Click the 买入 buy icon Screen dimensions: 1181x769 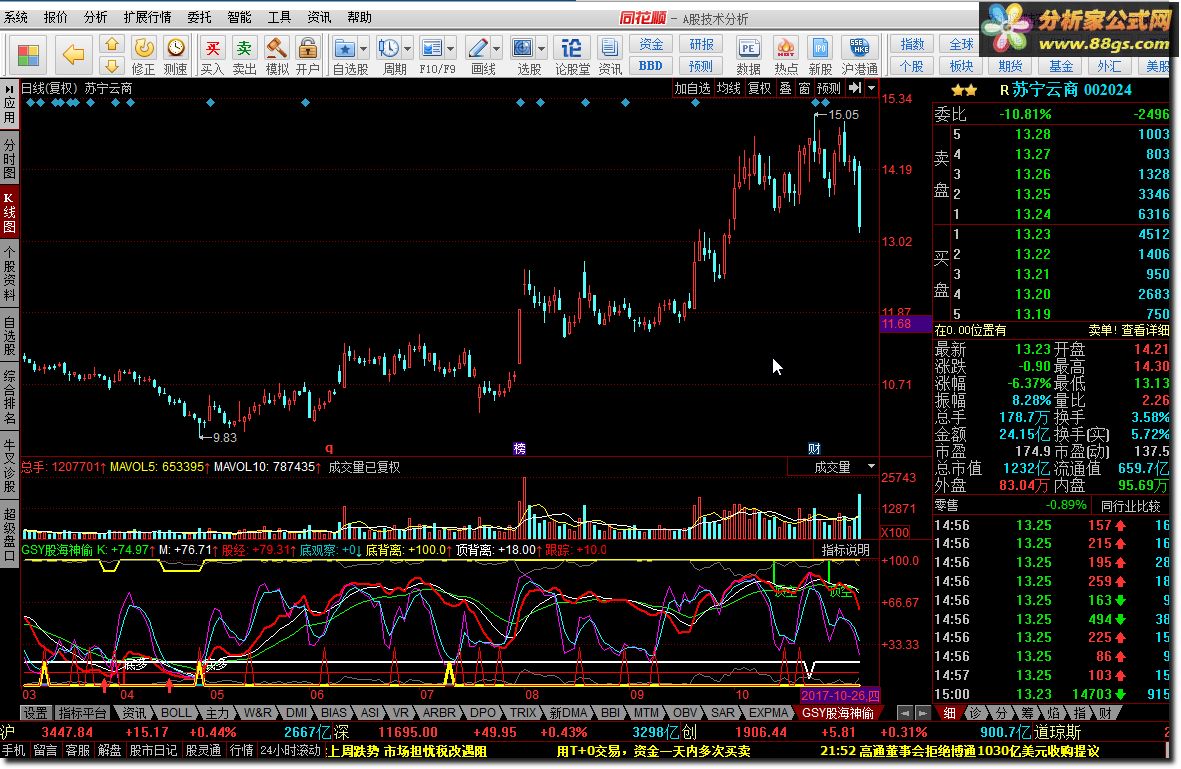click(212, 48)
